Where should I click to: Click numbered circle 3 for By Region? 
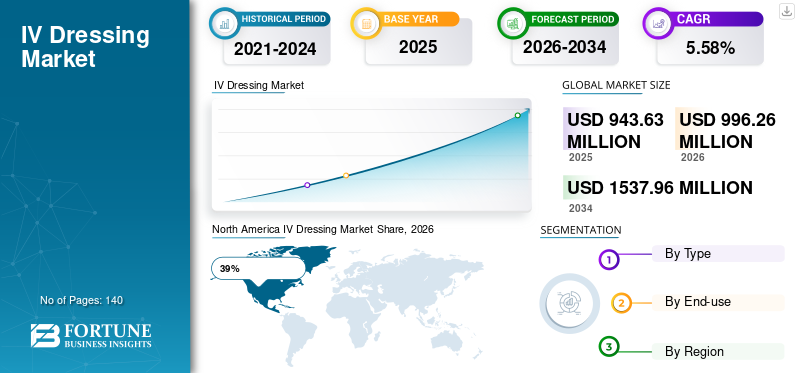click(608, 347)
